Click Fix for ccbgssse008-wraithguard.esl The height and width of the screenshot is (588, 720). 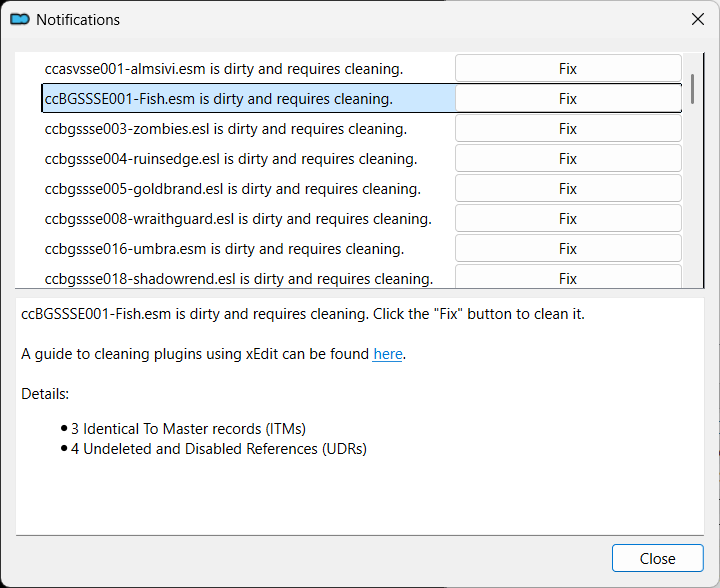568,218
